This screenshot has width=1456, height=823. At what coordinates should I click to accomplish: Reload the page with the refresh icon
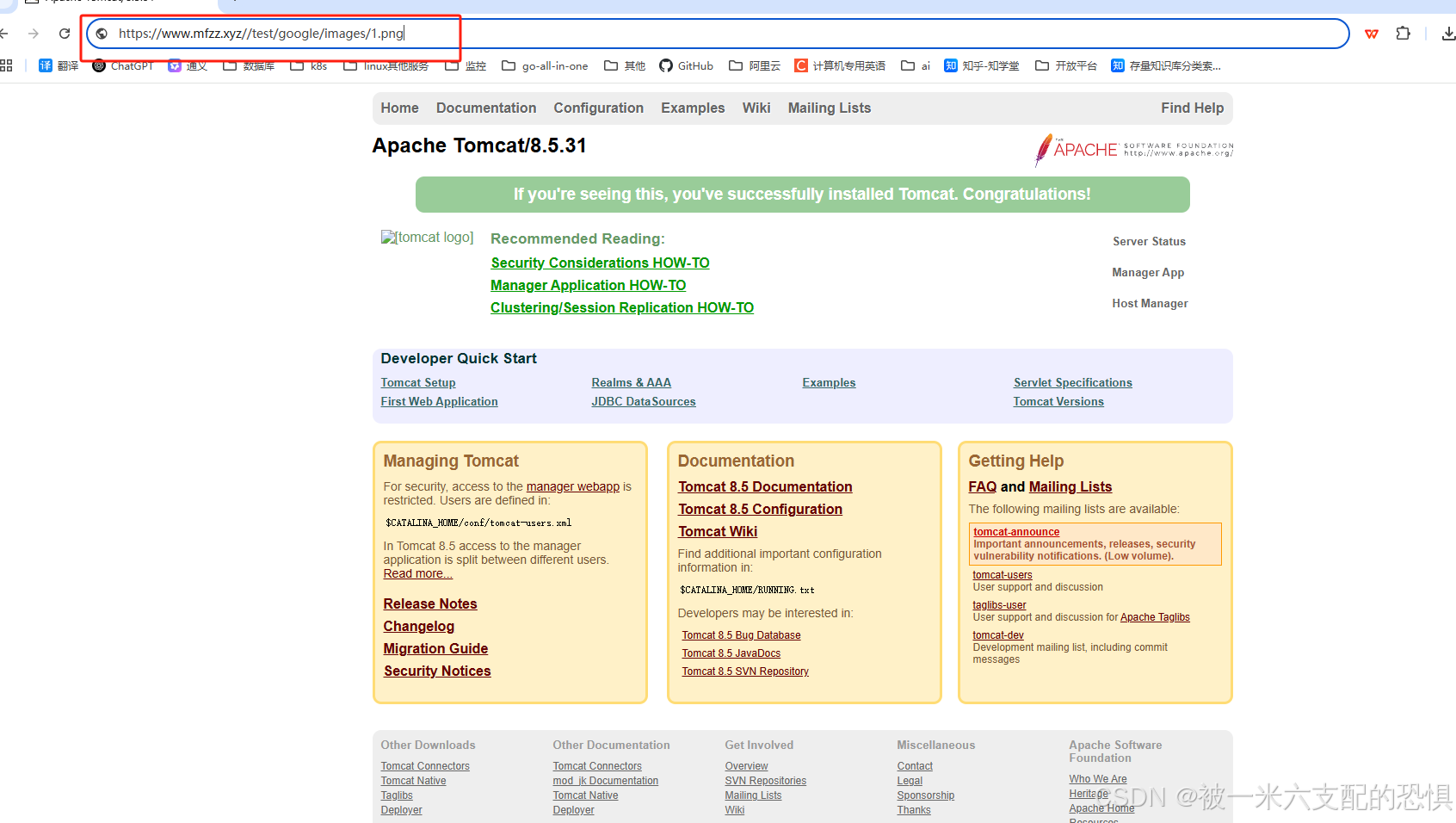[65, 34]
